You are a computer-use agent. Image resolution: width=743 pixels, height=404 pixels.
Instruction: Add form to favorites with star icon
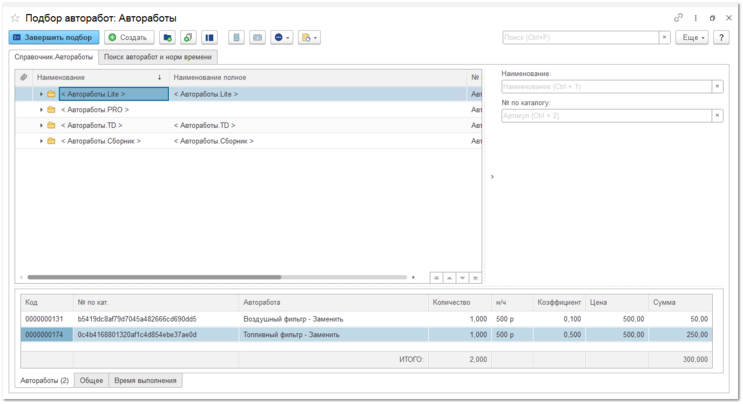[15, 18]
